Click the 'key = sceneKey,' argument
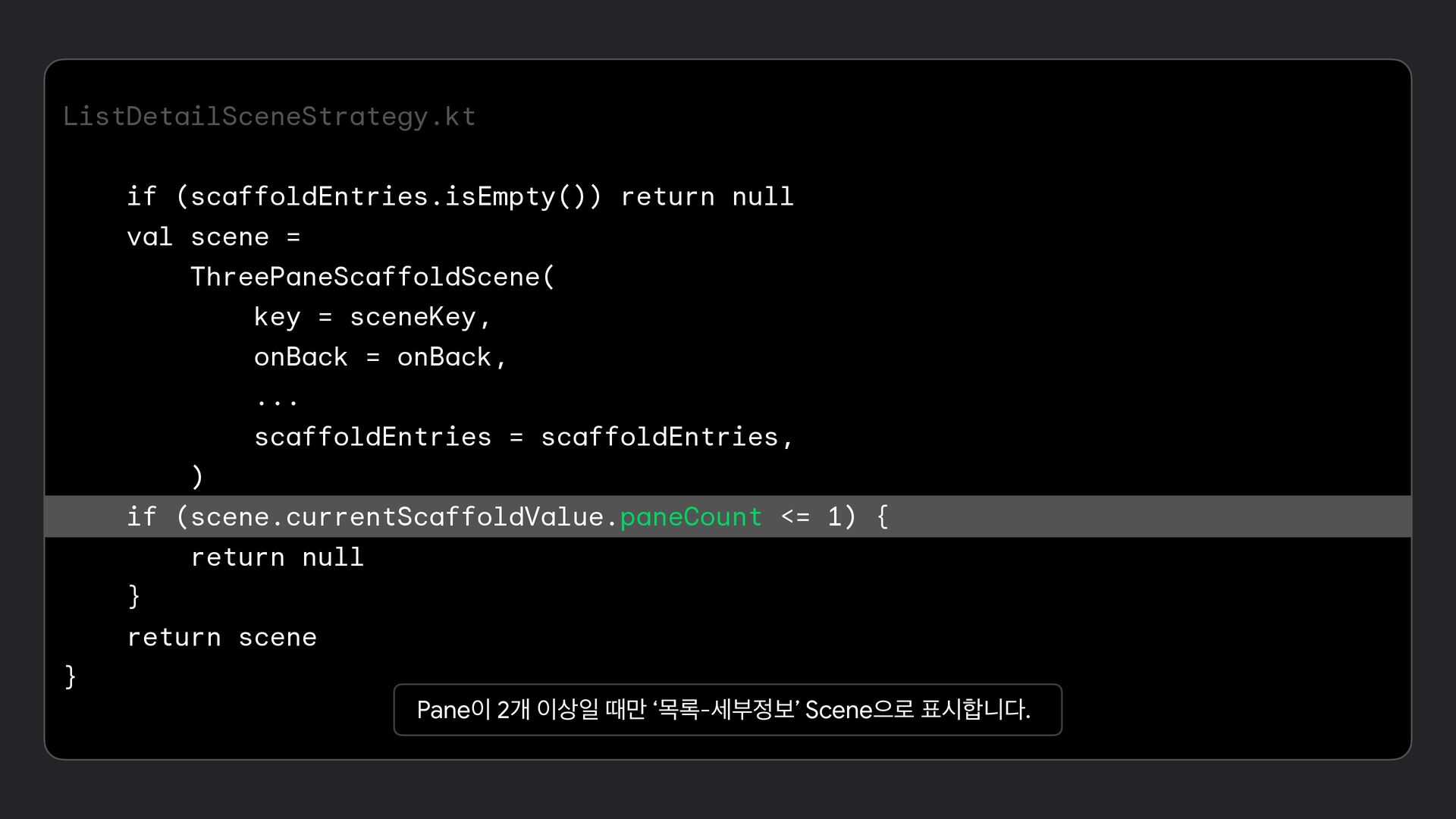The width and height of the screenshot is (1456, 819). click(x=372, y=317)
